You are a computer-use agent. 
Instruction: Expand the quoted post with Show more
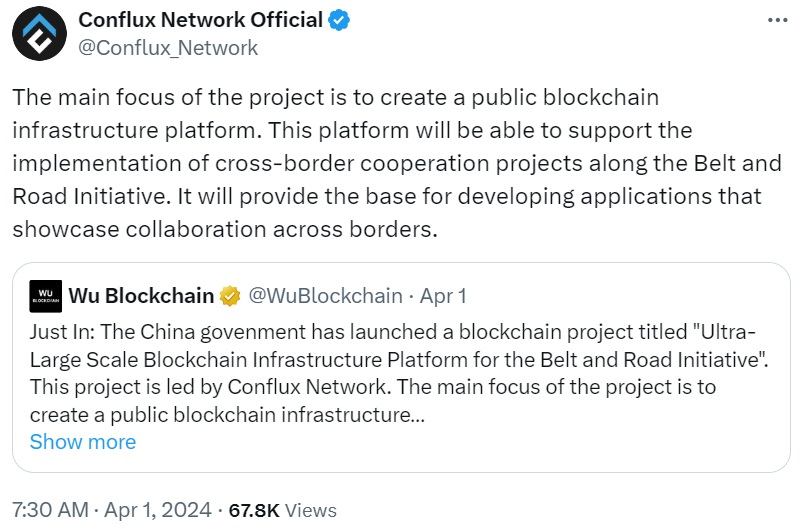coord(83,441)
